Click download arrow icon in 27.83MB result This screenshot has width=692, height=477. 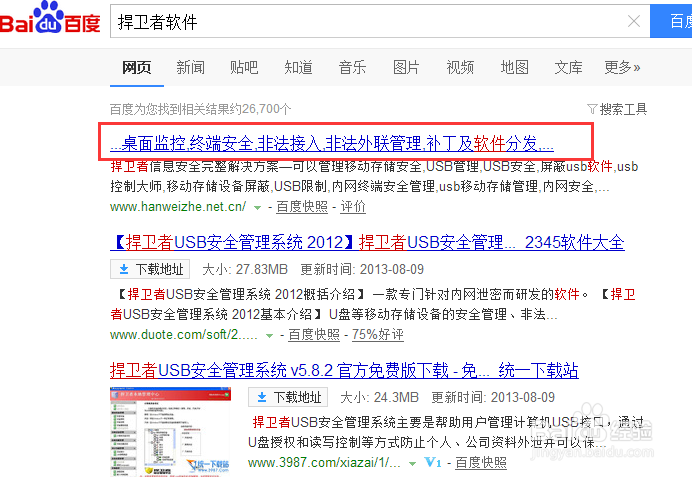124,269
